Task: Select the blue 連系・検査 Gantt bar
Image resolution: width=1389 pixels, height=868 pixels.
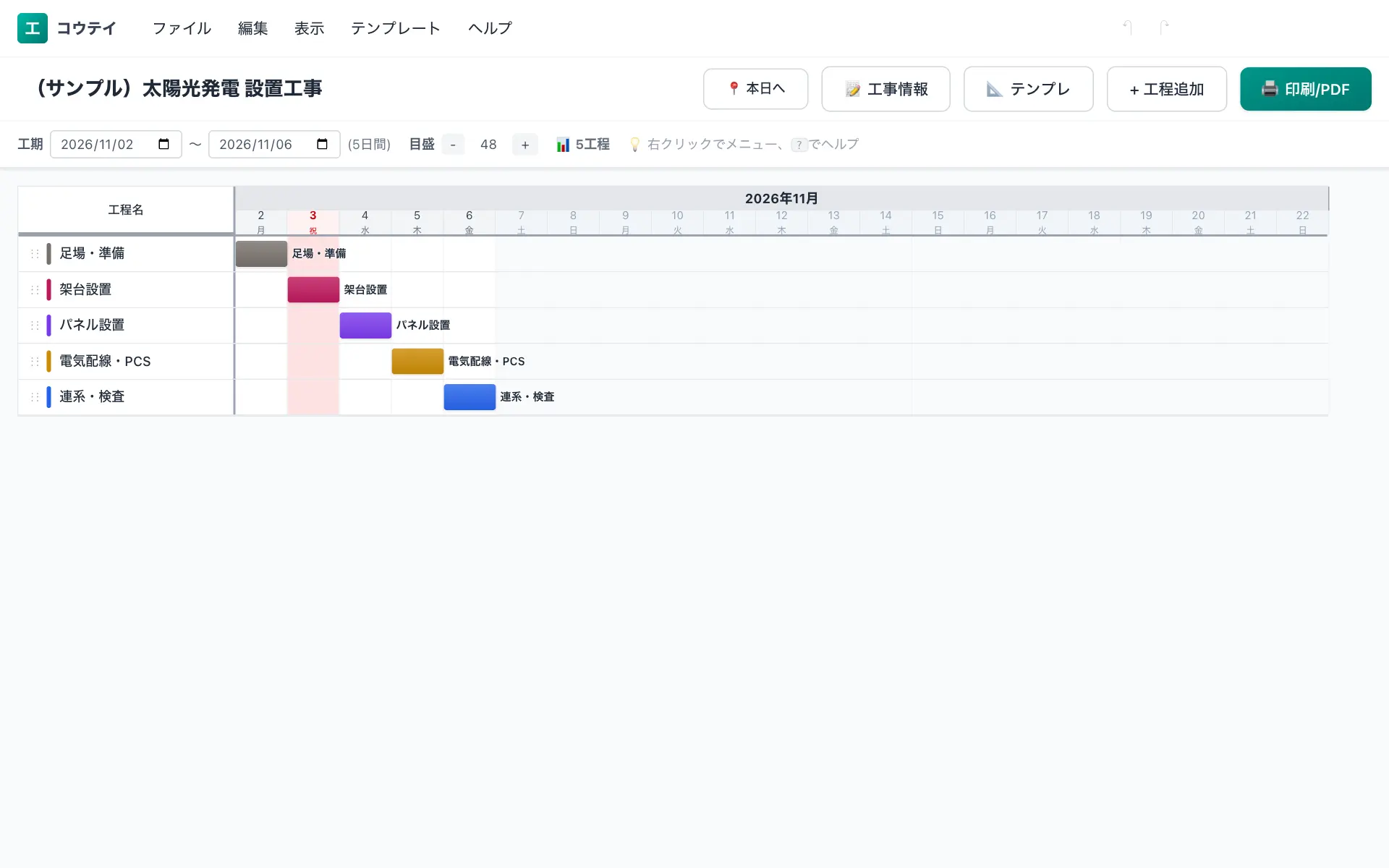Action: coord(470,397)
